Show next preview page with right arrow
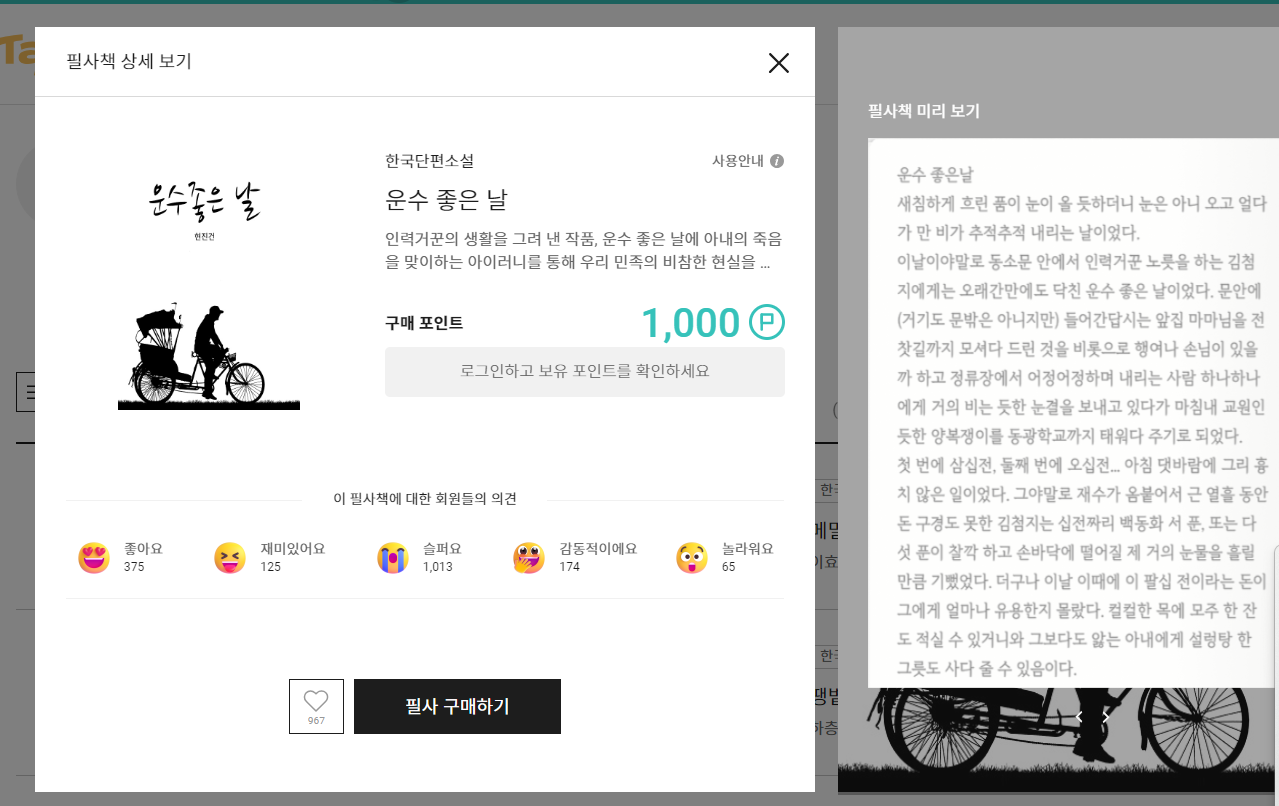1279x806 pixels. click(x=1105, y=717)
